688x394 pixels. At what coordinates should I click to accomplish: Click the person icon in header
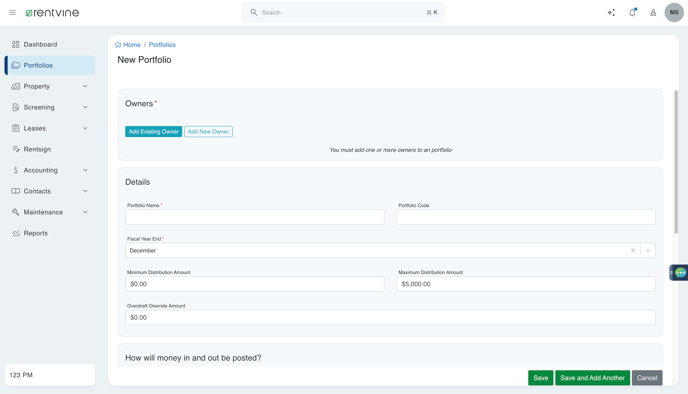click(x=653, y=13)
